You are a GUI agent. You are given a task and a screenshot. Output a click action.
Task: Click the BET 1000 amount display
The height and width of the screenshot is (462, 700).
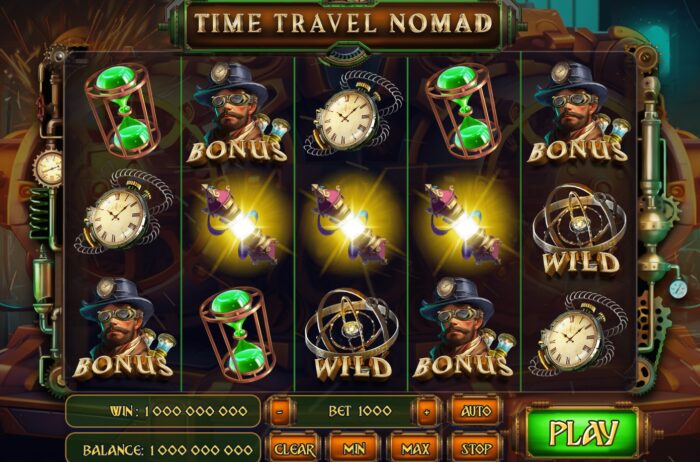click(x=360, y=411)
